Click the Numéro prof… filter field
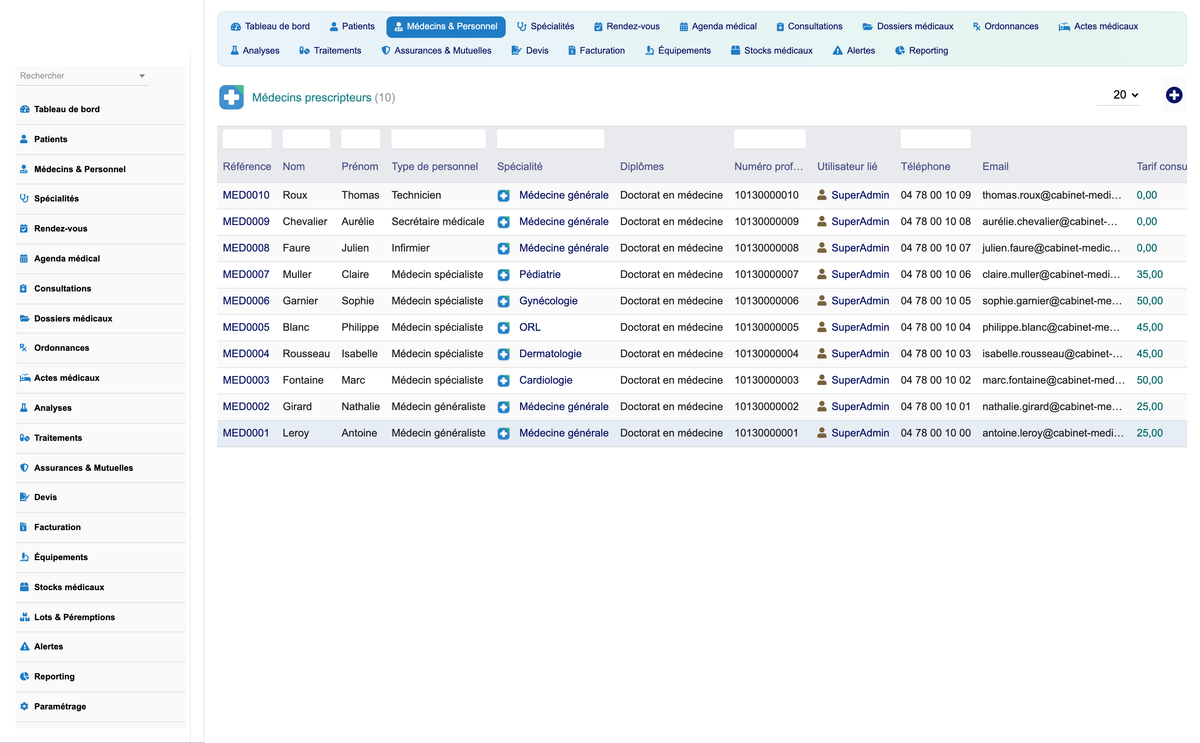This screenshot has width=1200, height=743. [x=770, y=139]
